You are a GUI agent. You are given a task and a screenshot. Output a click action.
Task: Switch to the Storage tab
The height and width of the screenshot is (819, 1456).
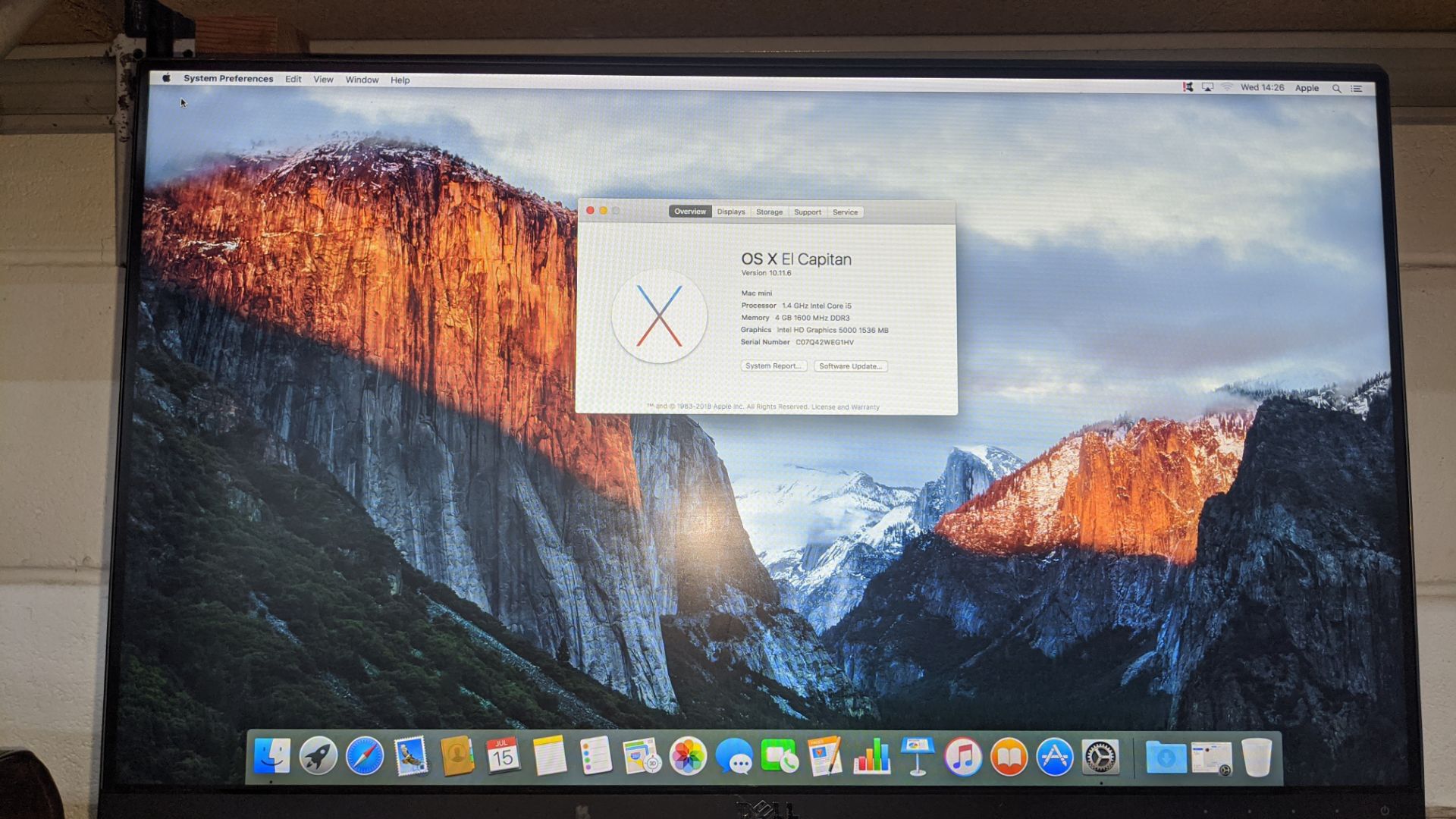[x=769, y=212]
